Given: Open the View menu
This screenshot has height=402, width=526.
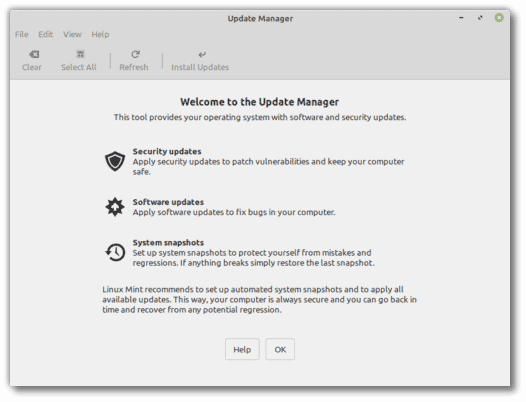Looking at the screenshot, I should [x=72, y=34].
